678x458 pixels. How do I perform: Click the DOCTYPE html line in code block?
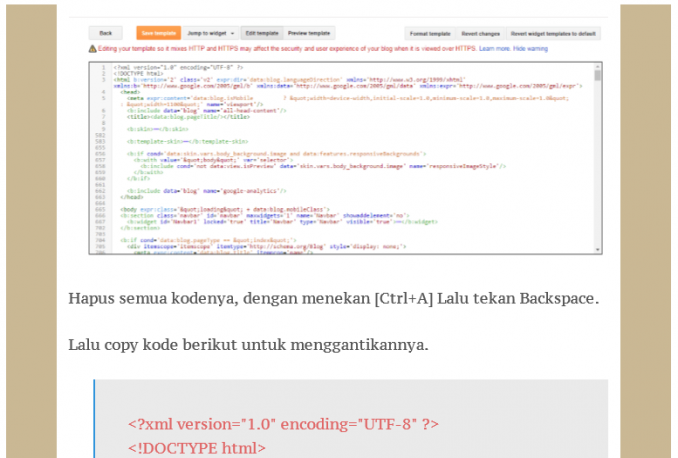click(197, 447)
